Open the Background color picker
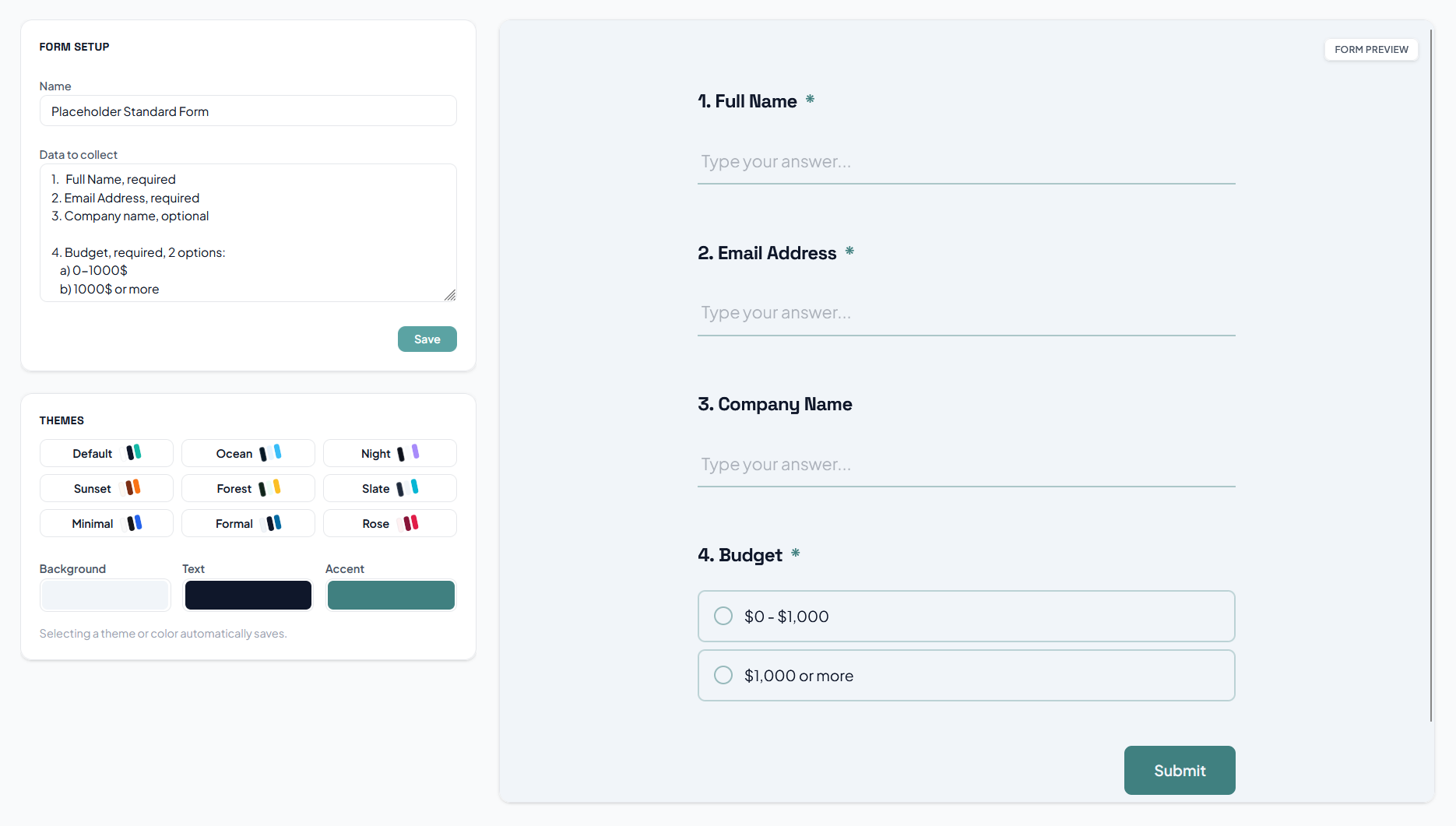Screen dimensions: 1456x826 tap(105, 595)
